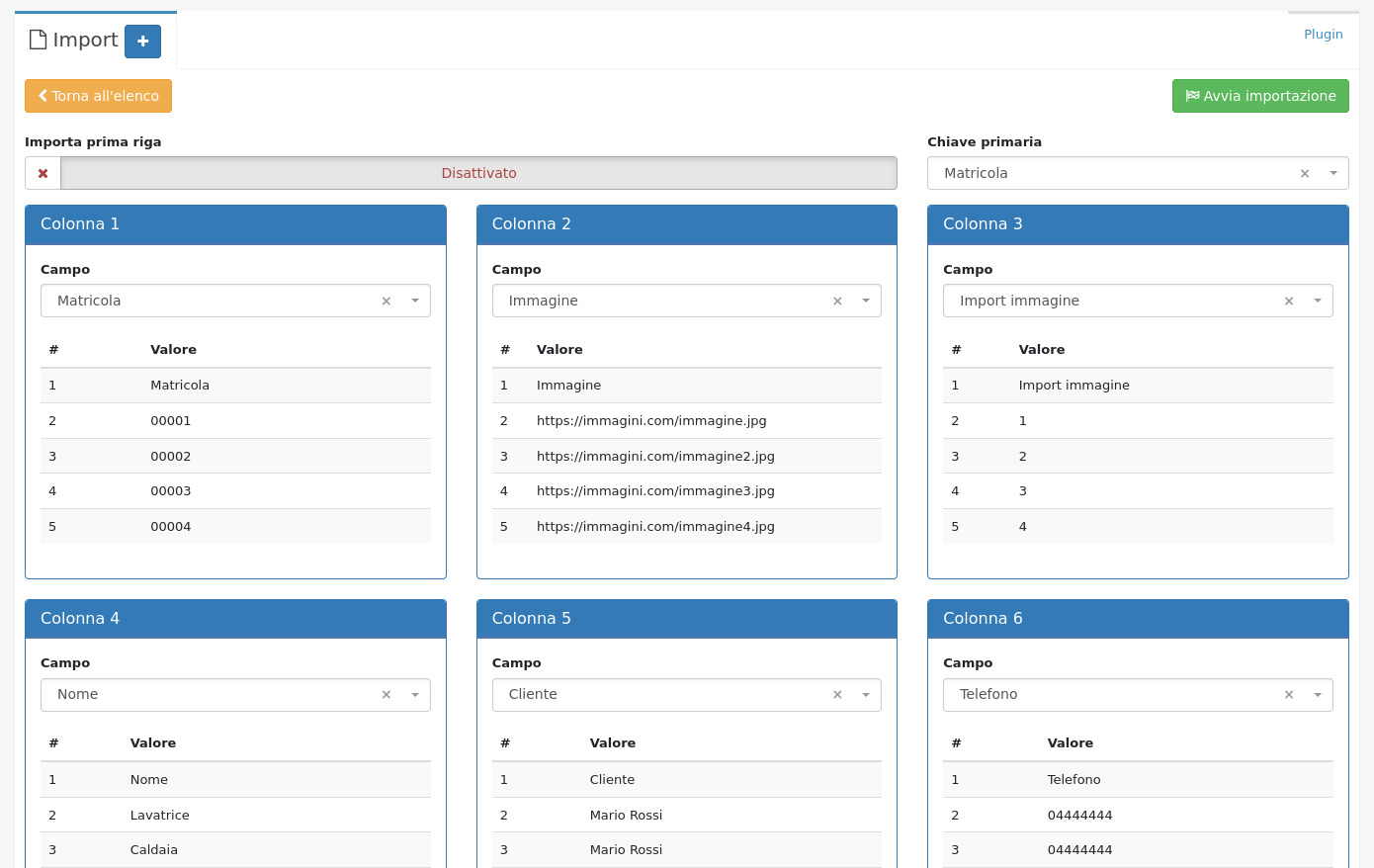1374x868 pixels.
Task: Click the Colonna 3 panel header
Action: coord(1138,224)
